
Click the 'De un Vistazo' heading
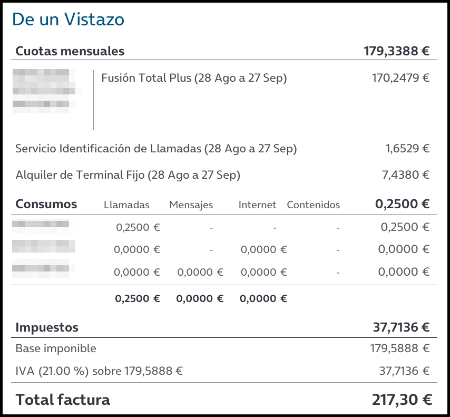click(68, 19)
